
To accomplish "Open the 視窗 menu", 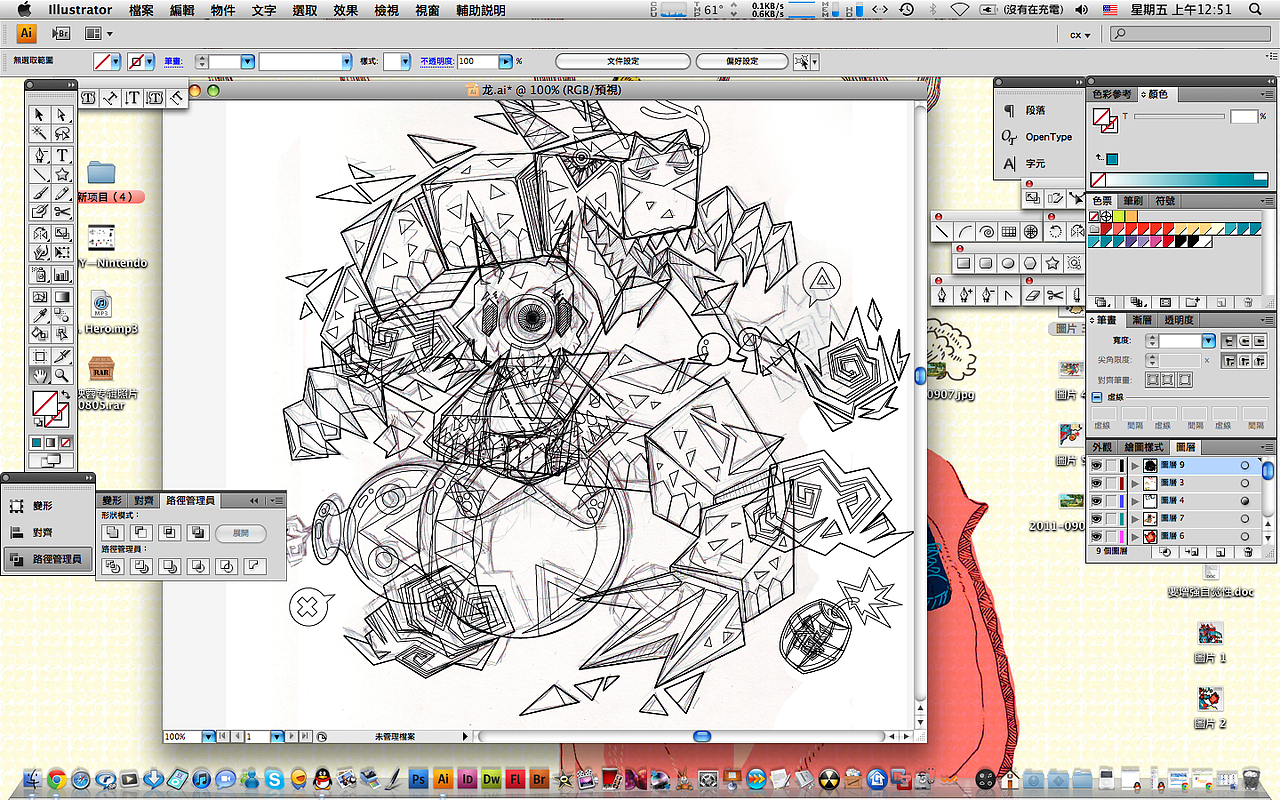I will (x=426, y=10).
